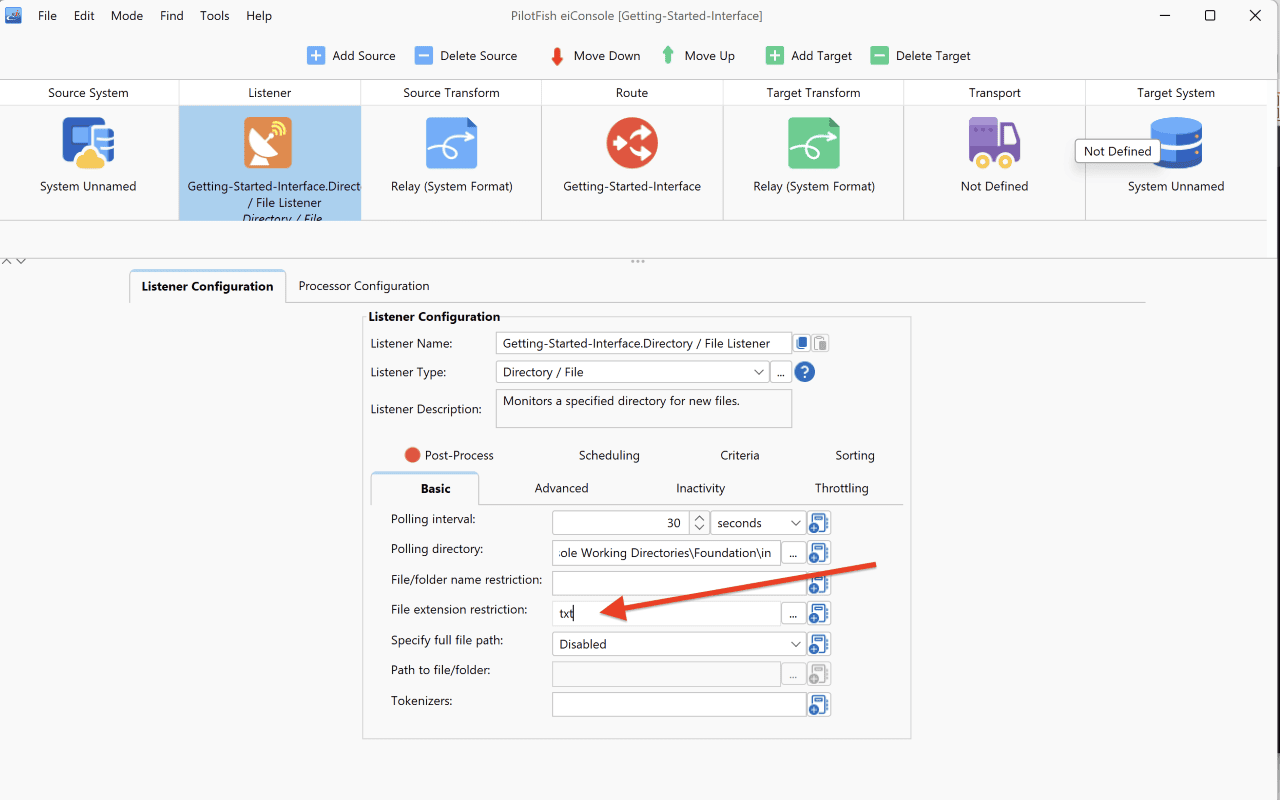Click the ellipsis button next to Listener Type
Viewport: 1280px width, 800px height.
pyautogui.click(x=781, y=372)
